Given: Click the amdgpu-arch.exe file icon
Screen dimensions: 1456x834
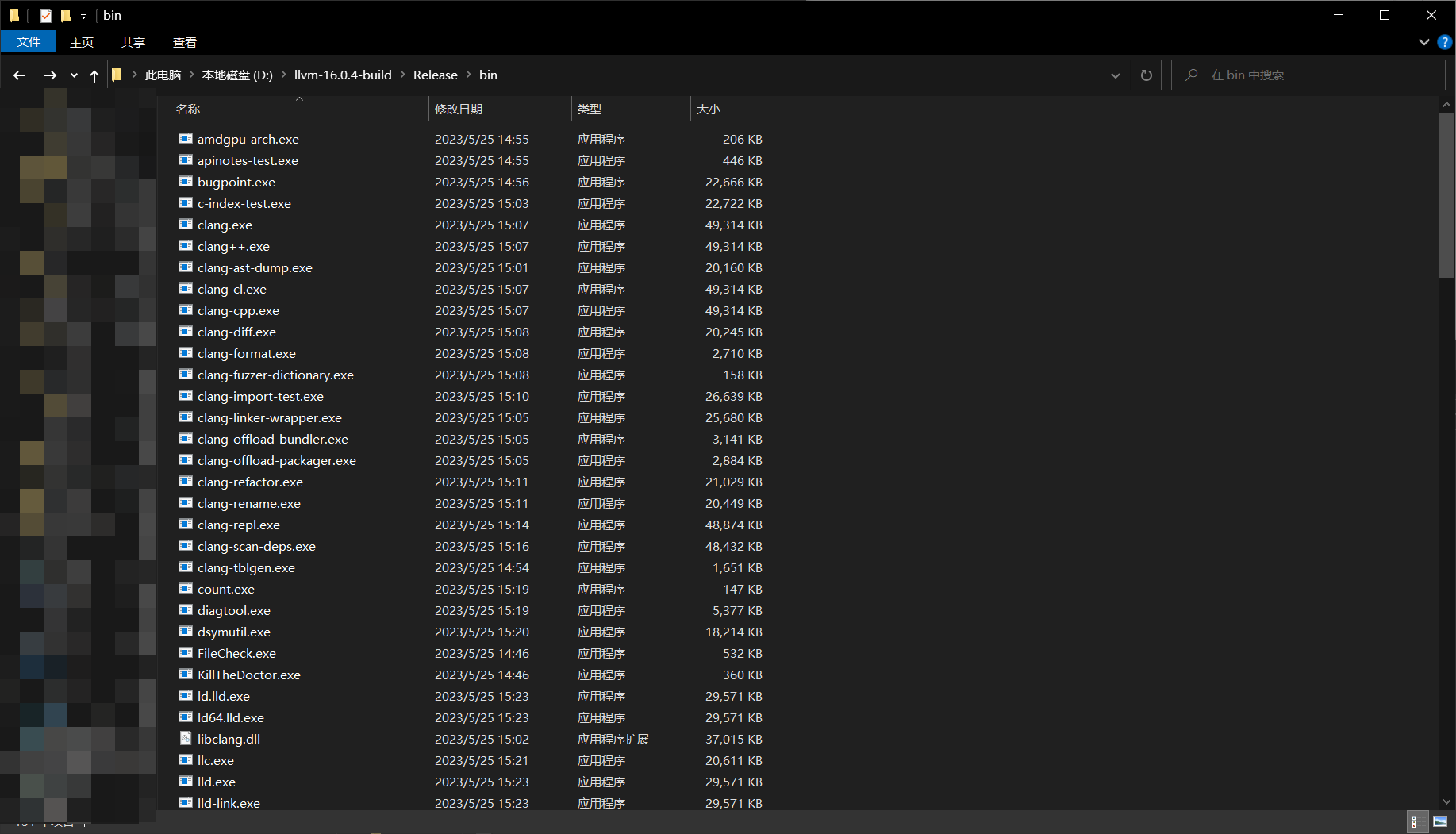Looking at the screenshot, I should click(186, 139).
